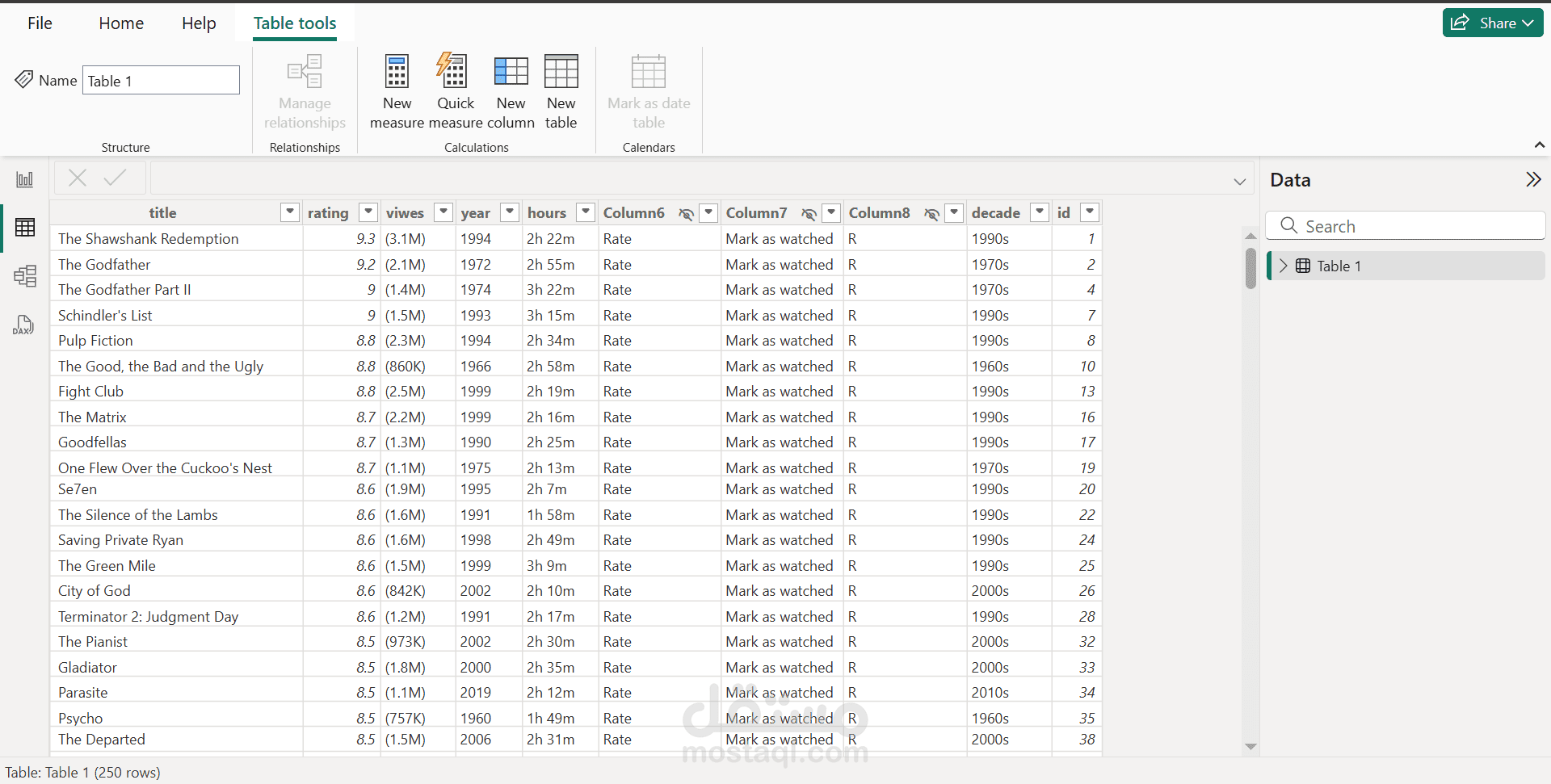Open DAX query view sidebar icon

point(23,325)
